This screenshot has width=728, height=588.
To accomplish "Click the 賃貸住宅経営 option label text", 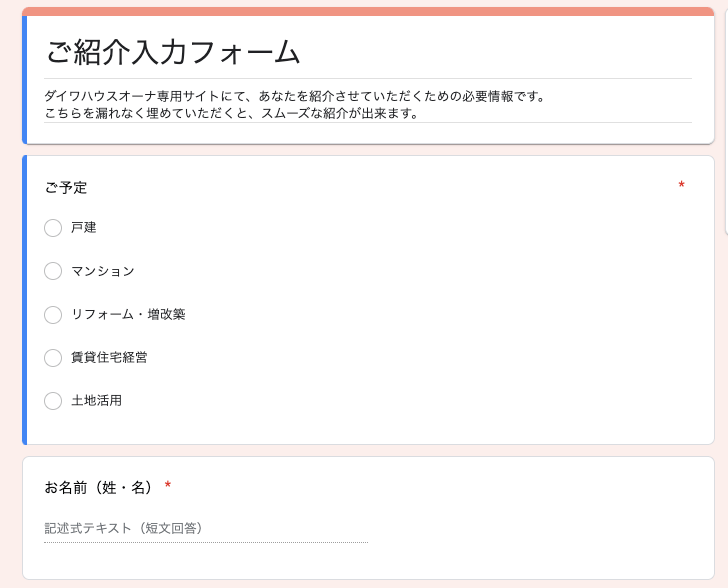I will pos(109,357).
